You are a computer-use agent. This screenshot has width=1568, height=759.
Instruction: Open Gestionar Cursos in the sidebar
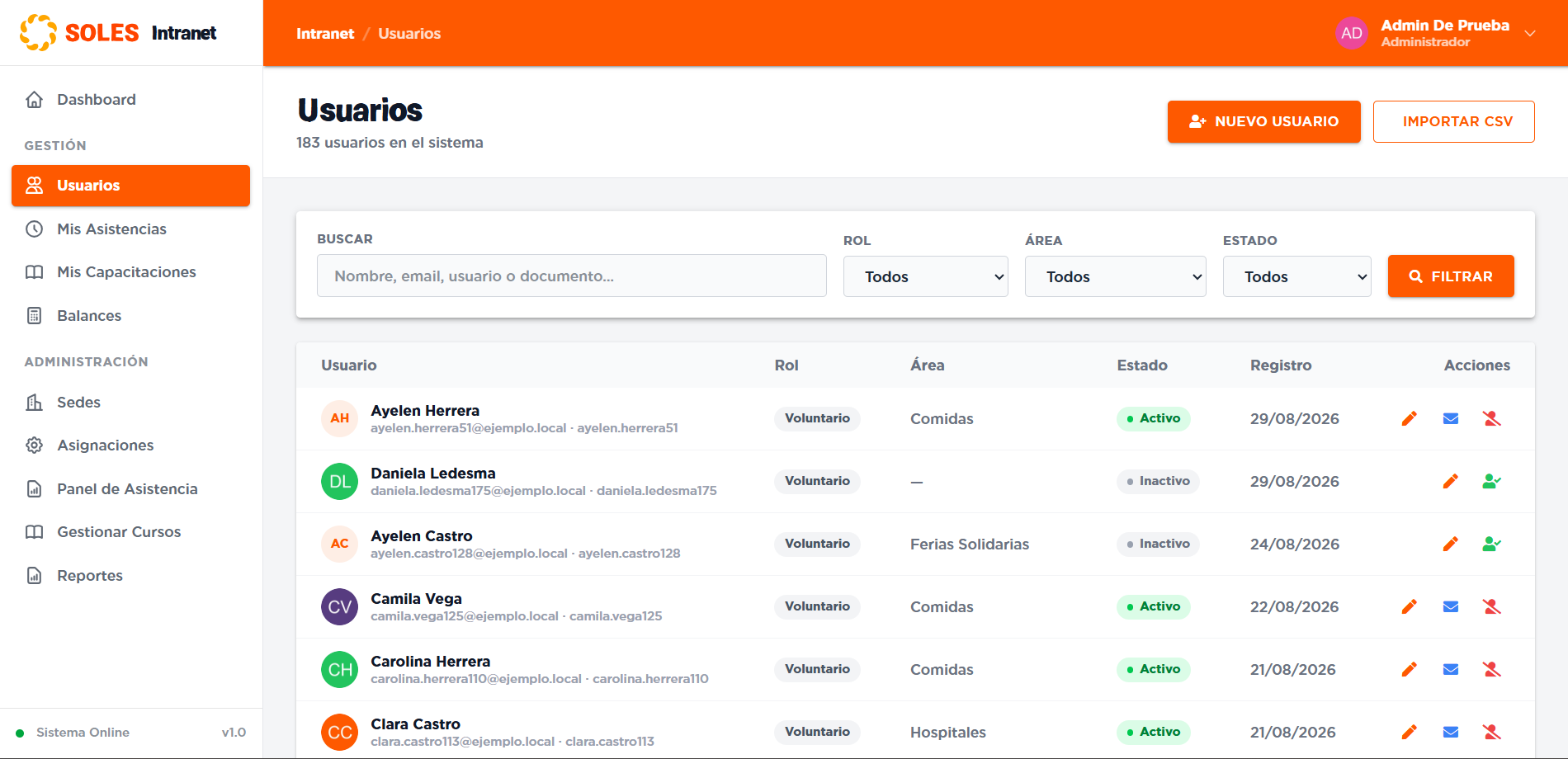(130, 532)
